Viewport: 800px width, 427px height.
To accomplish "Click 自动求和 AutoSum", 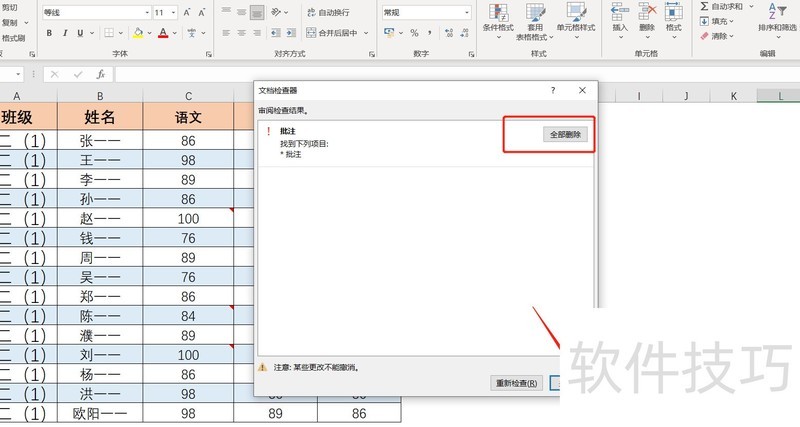I will coord(721,7).
